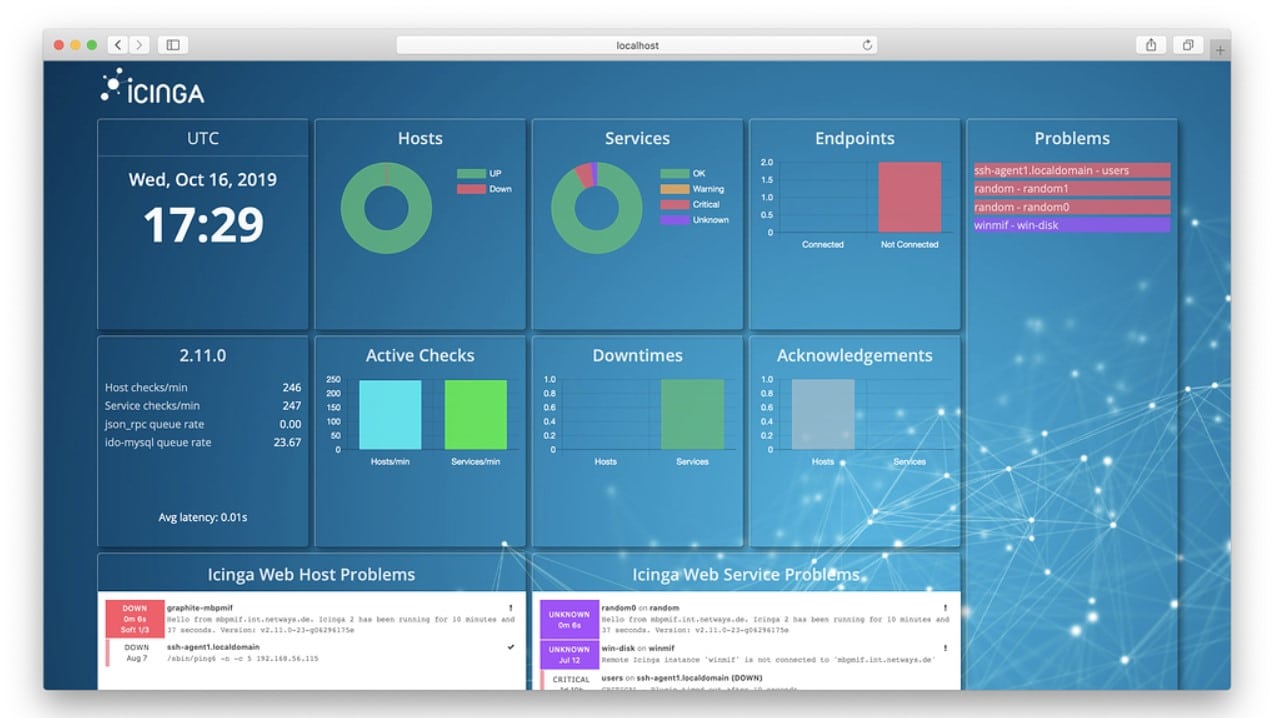Open the Safari share menu
The width and height of the screenshot is (1272, 718).
tap(1151, 45)
